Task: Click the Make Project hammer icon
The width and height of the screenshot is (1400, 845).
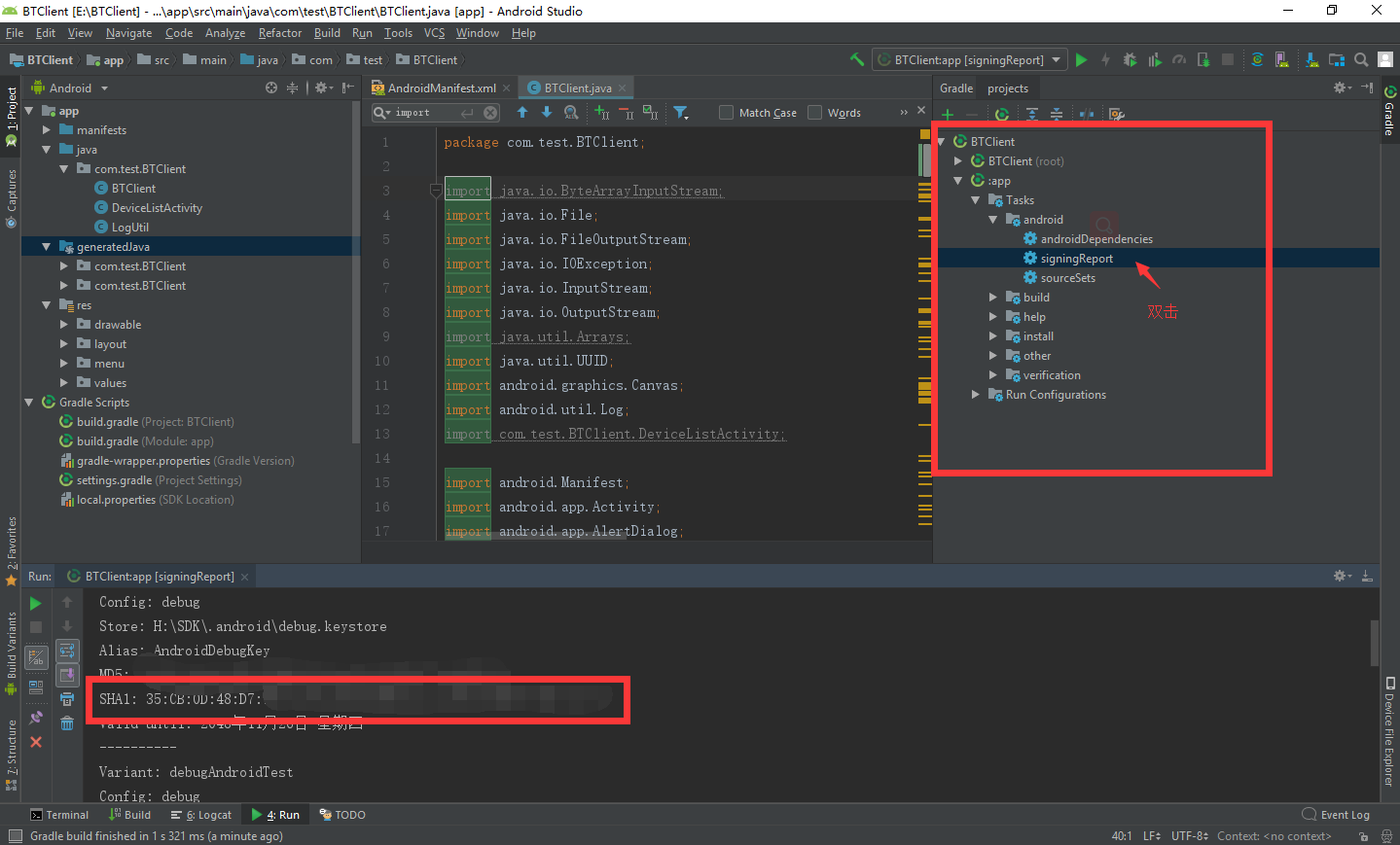Action: click(x=857, y=59)
